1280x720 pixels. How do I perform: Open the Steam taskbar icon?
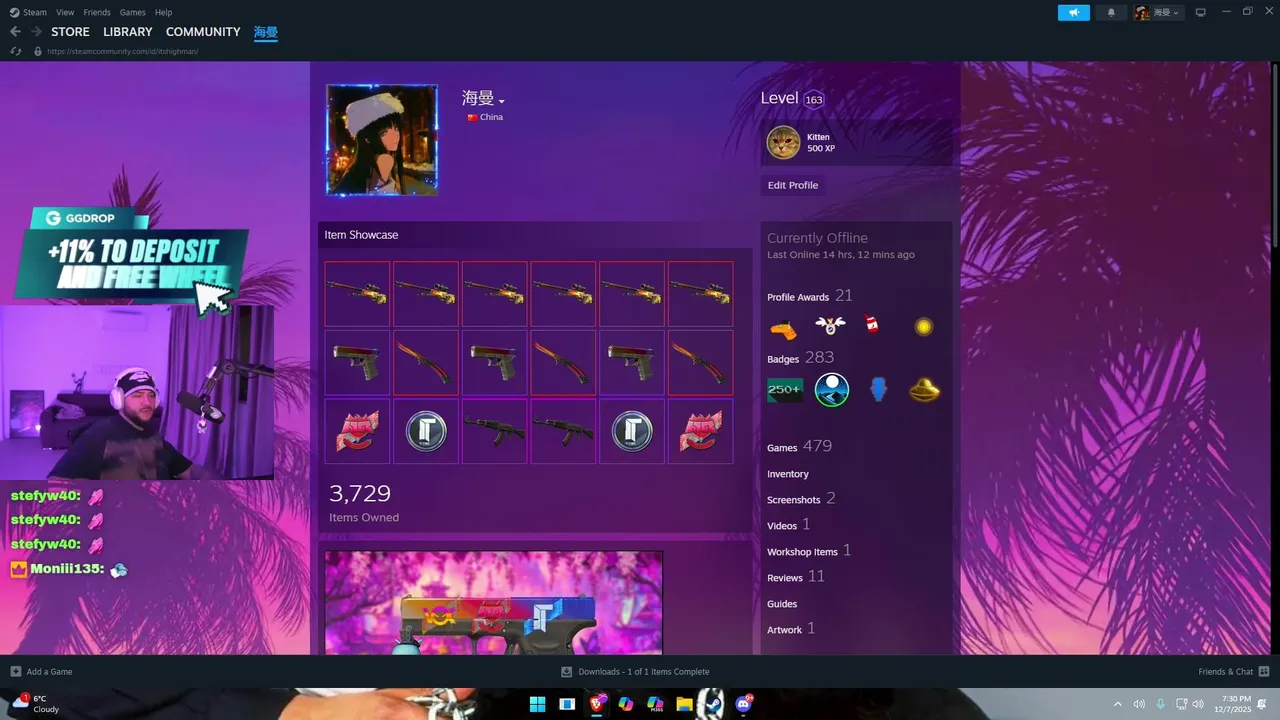pyautogui.click(x=712, y=704)
